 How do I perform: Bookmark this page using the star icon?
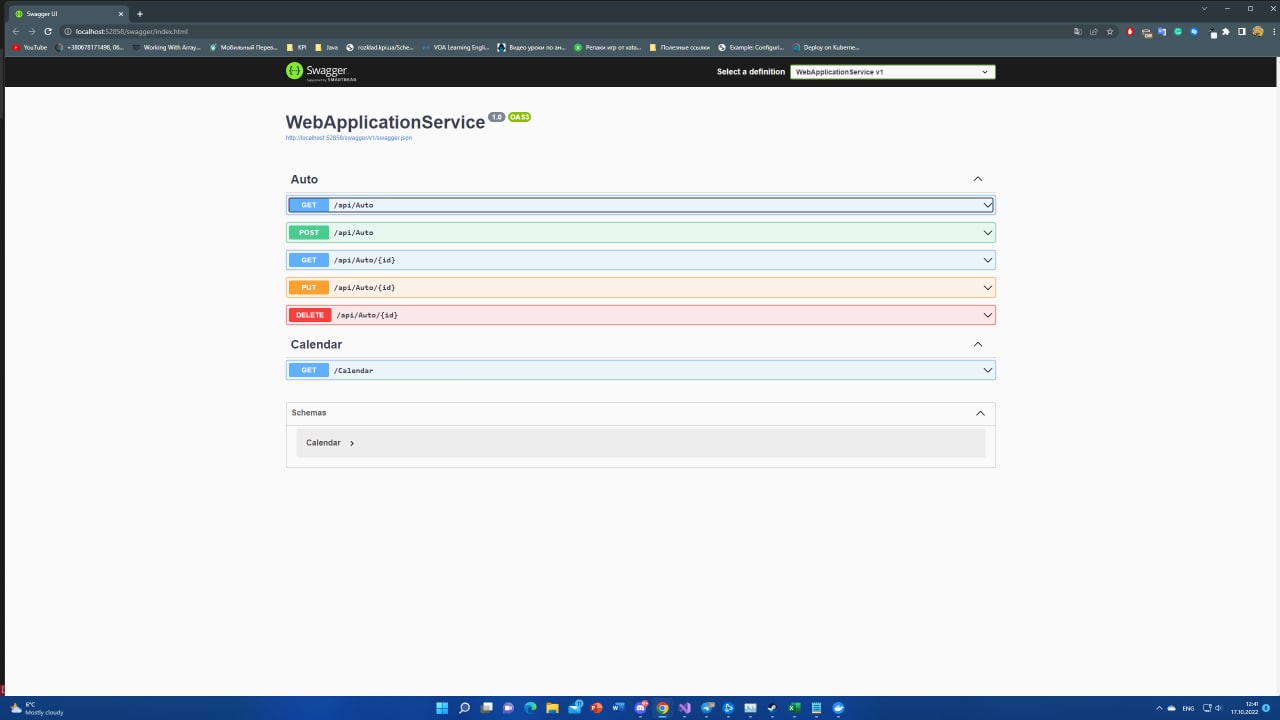coord(1110,31)
